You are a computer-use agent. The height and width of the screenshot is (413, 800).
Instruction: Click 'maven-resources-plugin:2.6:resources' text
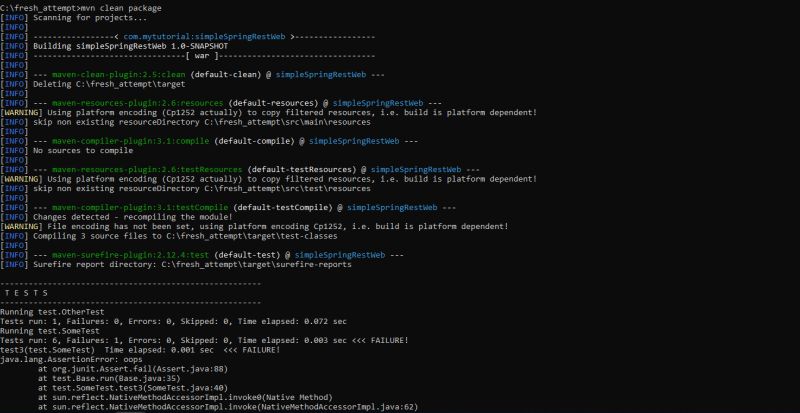pos(137,103)
